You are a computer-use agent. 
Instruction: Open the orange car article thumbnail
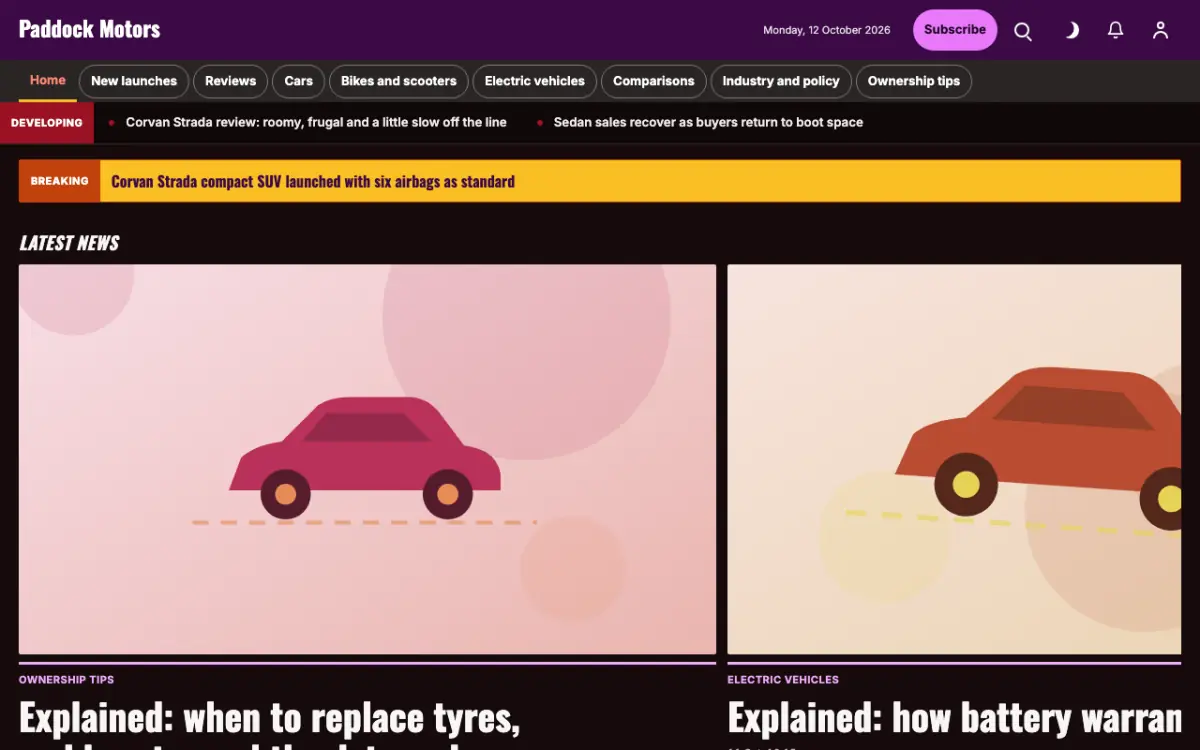(954, 459)
